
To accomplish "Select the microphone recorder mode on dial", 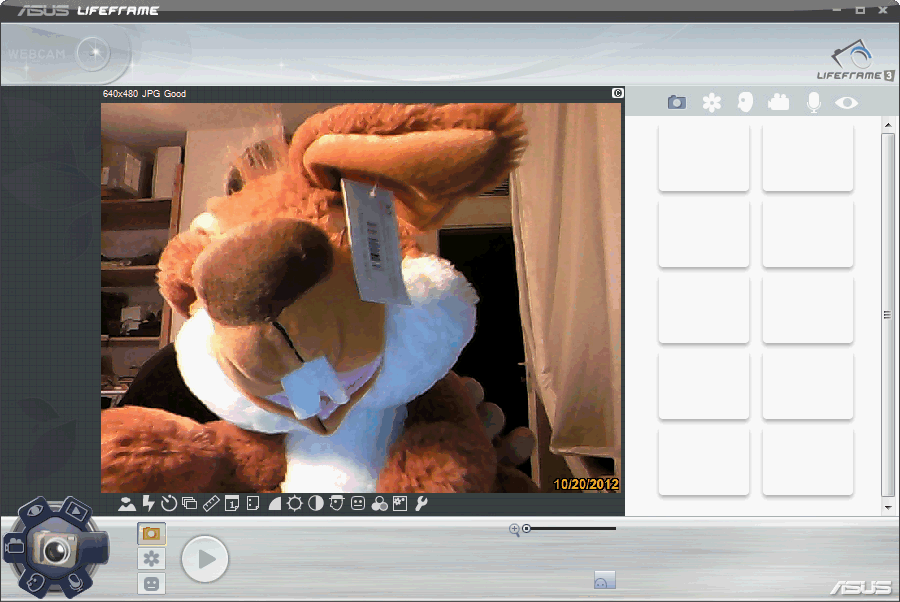I will (75, 583).
